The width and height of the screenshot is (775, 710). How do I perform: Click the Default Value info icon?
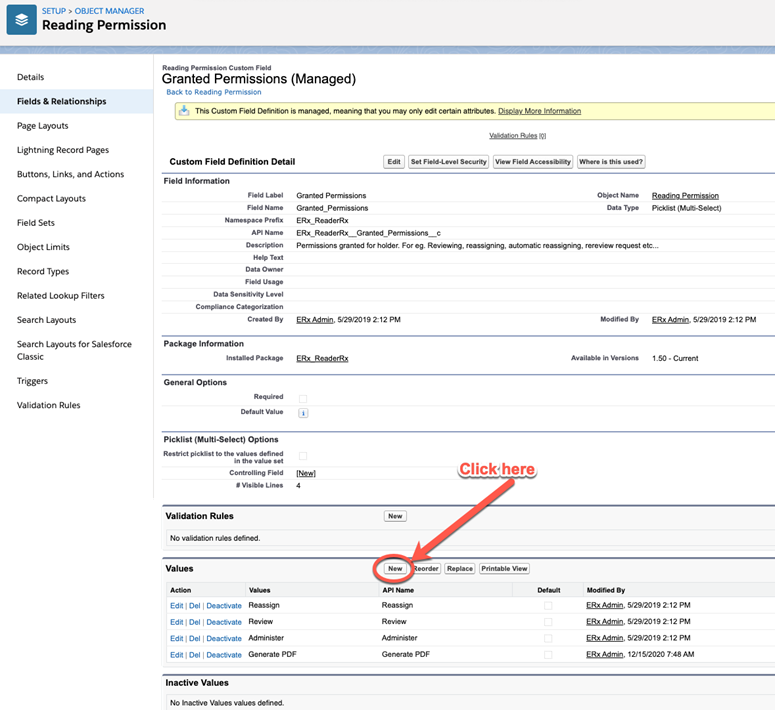click(x=303, y=412)
